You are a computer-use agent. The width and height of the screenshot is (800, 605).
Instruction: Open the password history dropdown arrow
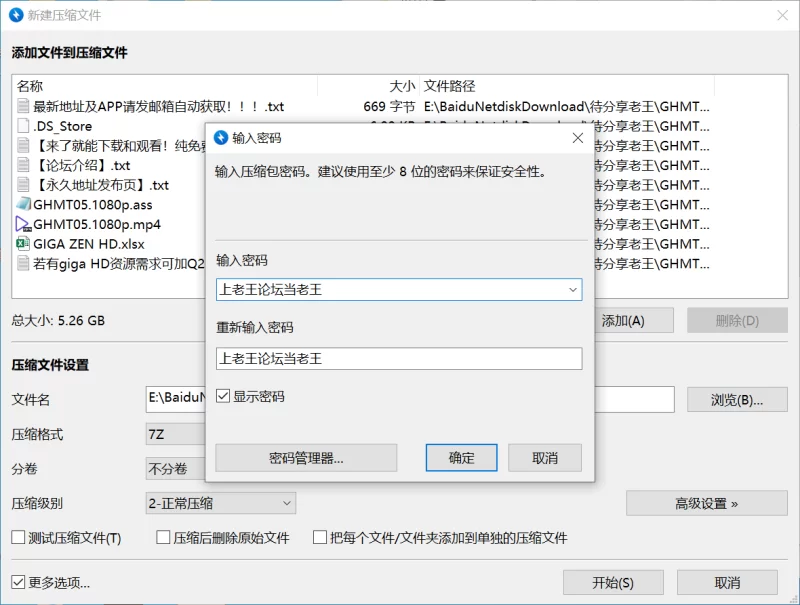[x=572, y=290]
